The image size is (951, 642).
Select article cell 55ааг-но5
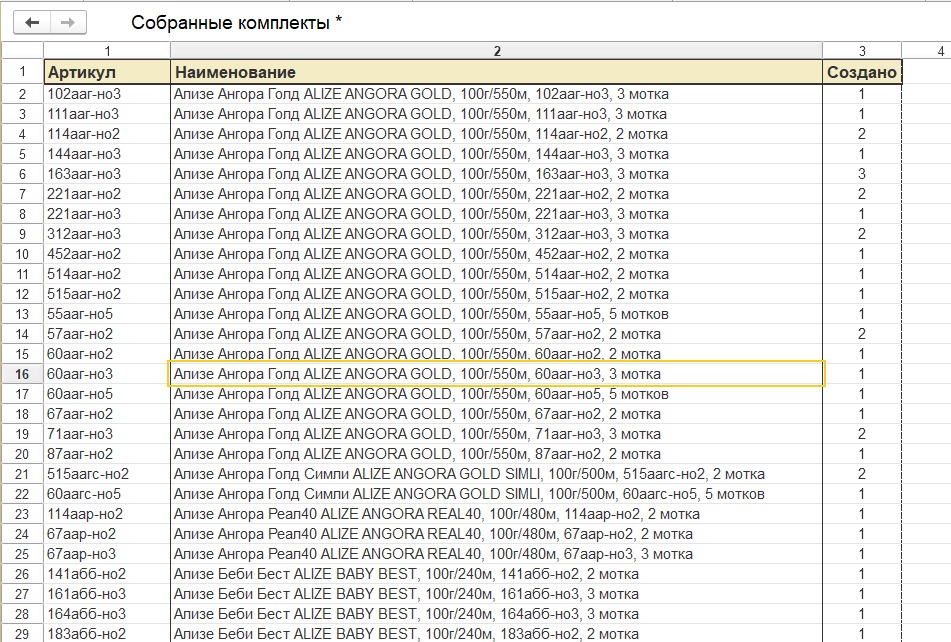[107, 314]
